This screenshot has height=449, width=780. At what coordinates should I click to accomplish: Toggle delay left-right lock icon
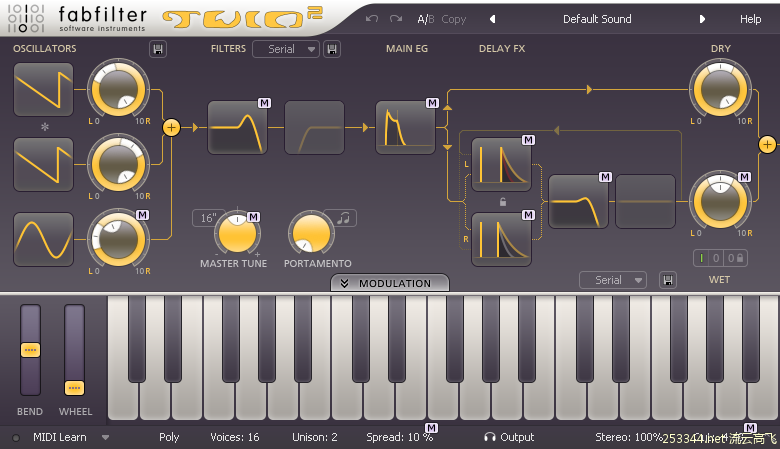point(503,202)
